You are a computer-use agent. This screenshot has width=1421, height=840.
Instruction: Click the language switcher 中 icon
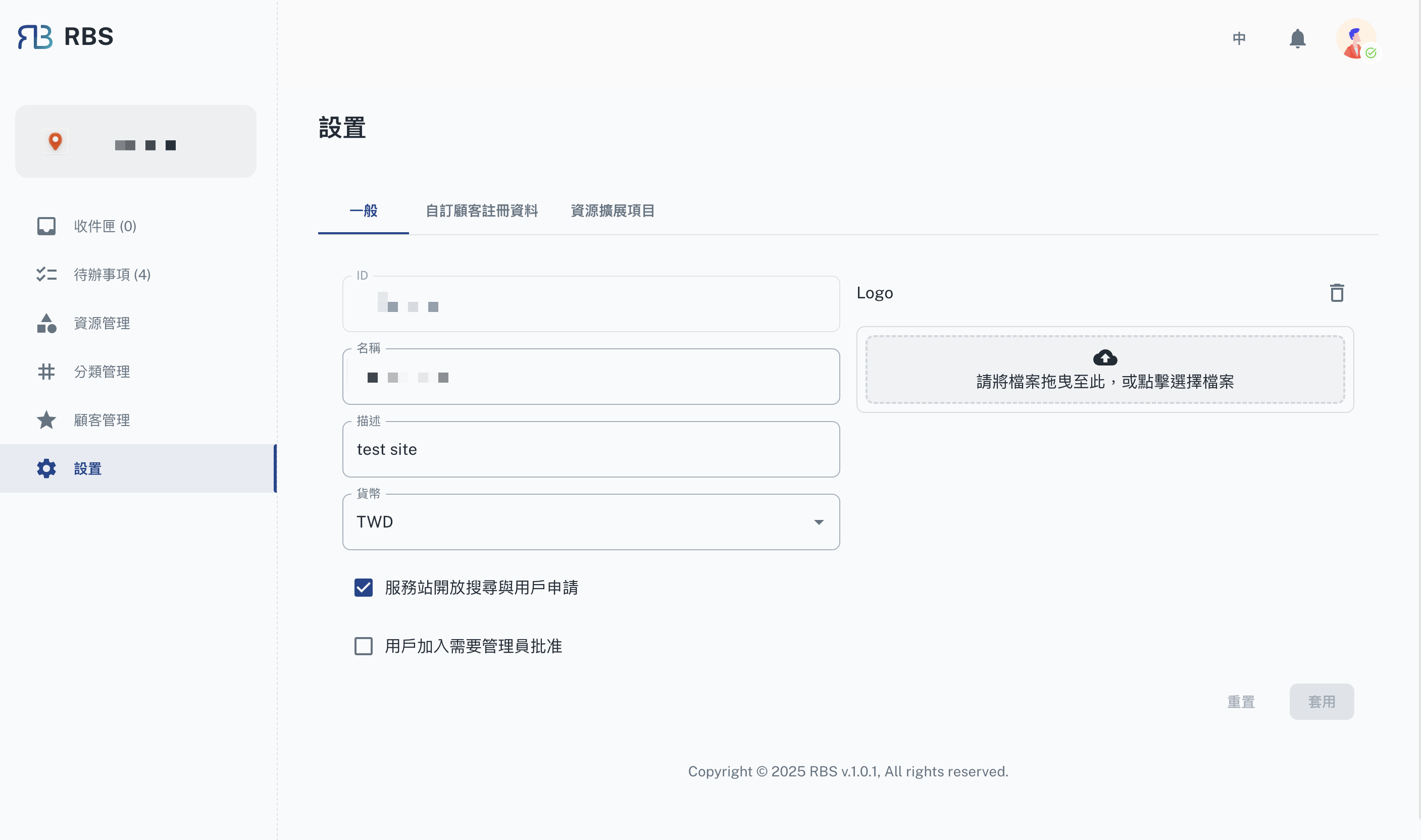coord(1239,38)
